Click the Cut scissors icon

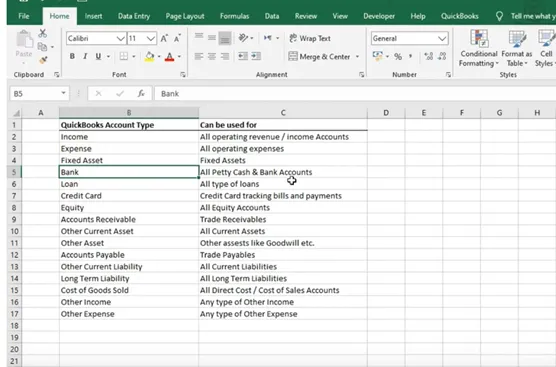pos(43,33)
